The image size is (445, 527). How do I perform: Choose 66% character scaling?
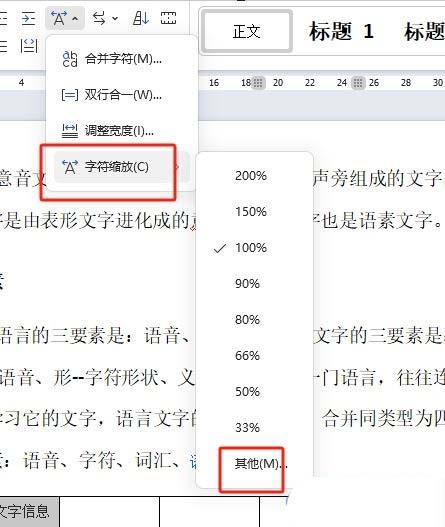click(248, 356)
